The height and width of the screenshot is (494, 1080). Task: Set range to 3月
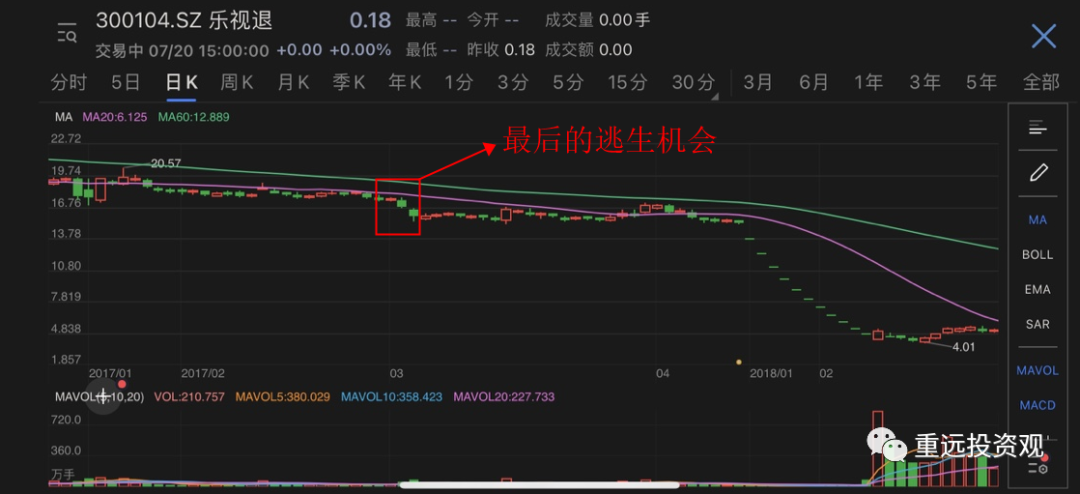pyautogui.click(x=758, y=83)
